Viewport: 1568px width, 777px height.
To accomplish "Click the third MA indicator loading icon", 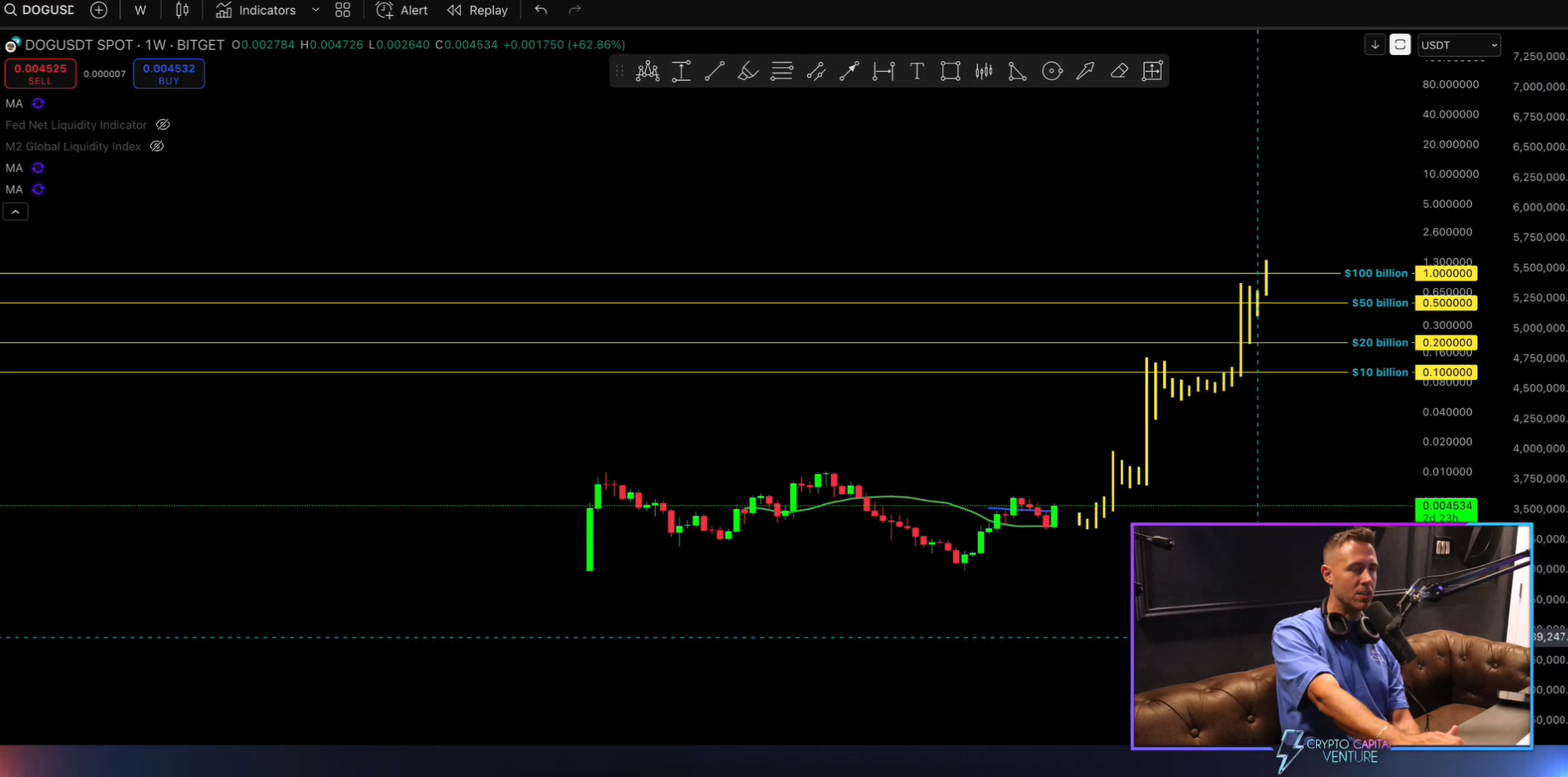I will 38,189.
